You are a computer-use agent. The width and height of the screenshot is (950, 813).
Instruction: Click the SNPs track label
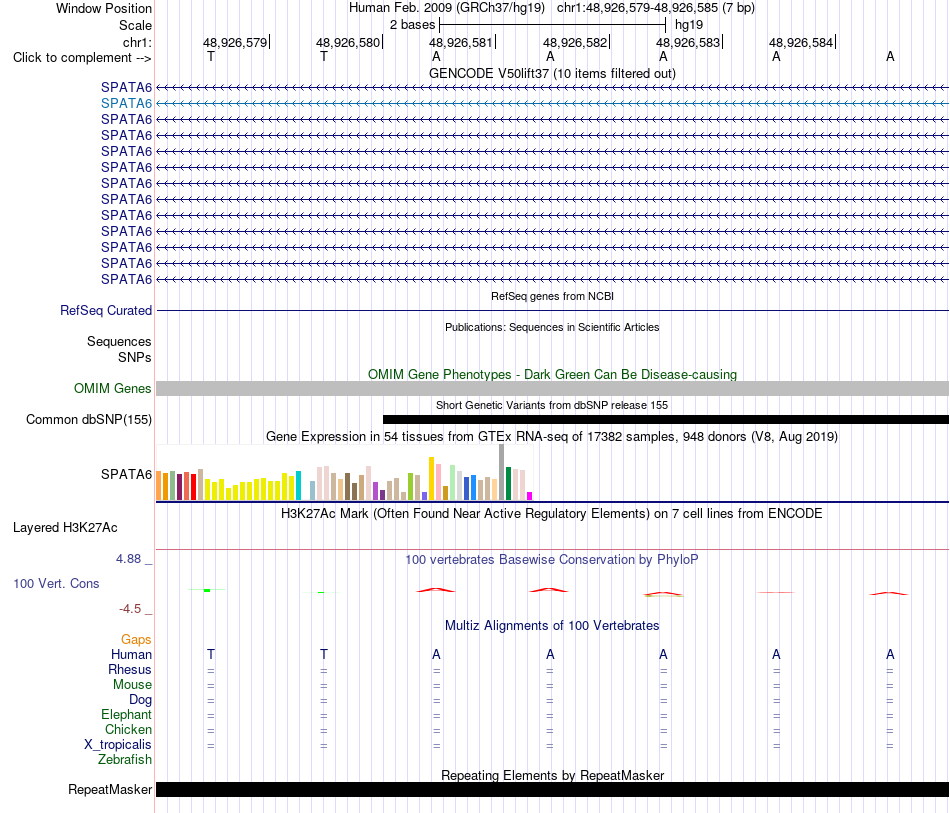(135, 357)
